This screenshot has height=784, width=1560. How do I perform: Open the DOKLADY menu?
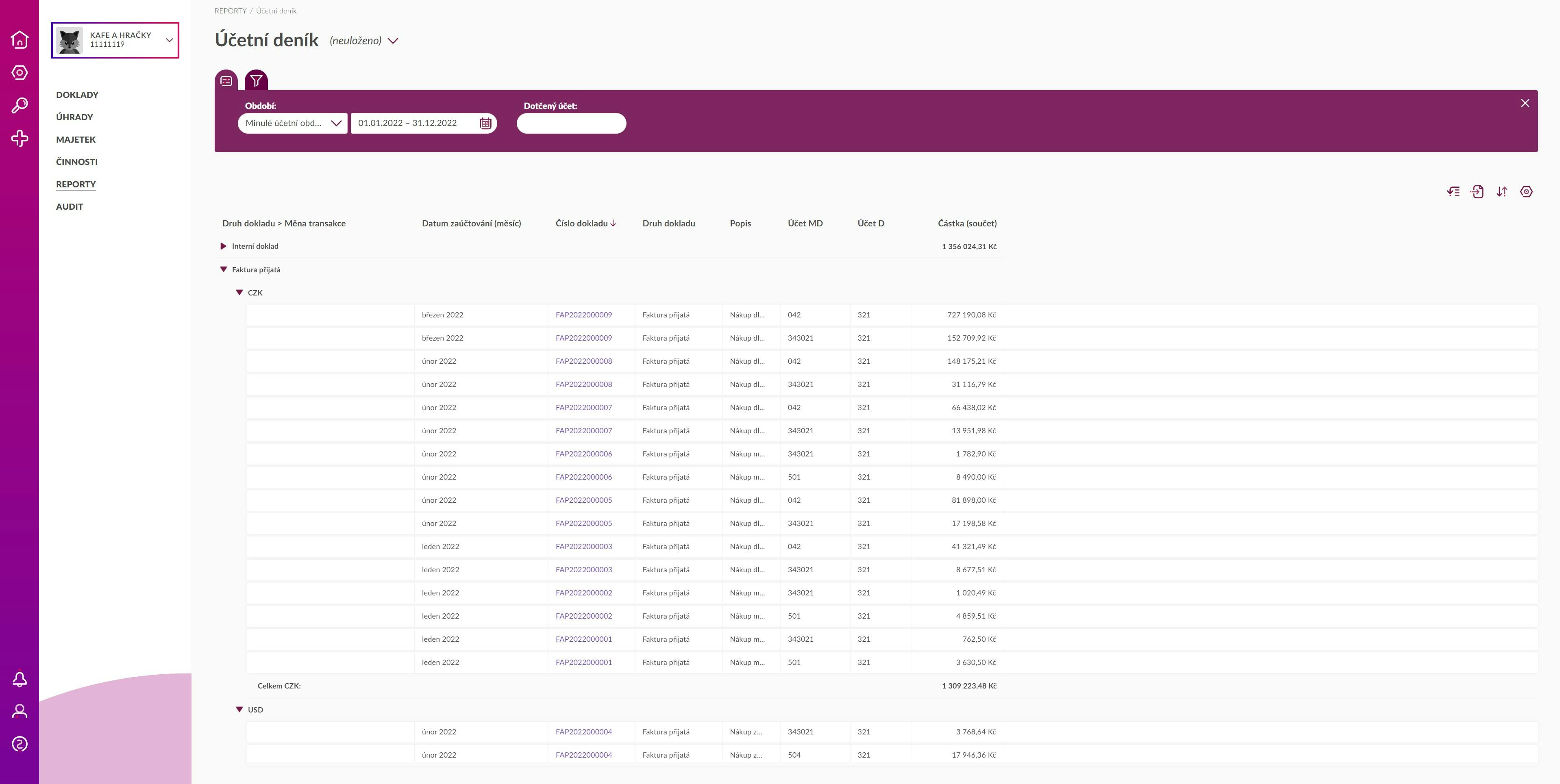click(77, 95)
